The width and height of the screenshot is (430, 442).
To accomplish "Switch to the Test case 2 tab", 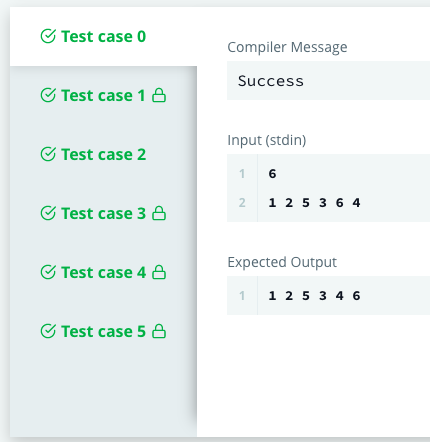I will point(103,154).
